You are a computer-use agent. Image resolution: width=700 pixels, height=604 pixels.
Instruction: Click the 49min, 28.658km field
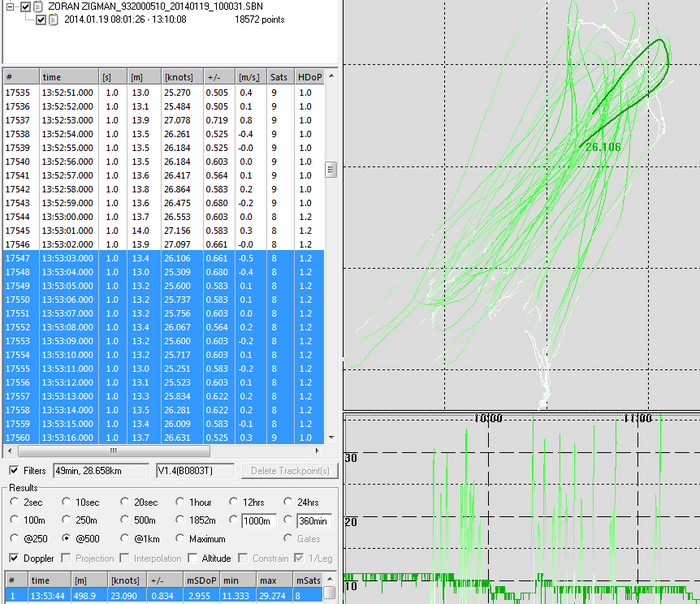tap(101, 471)
